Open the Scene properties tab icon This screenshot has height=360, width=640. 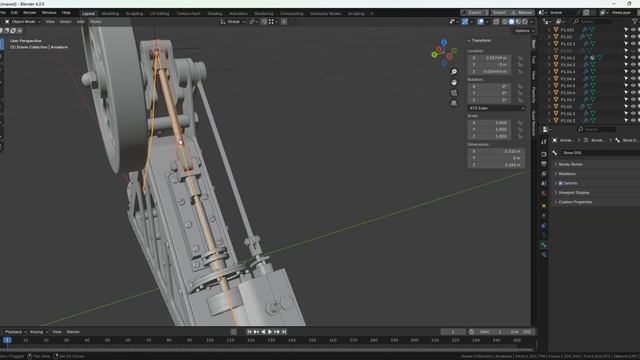pyautogui.click(x=544, y=184)
